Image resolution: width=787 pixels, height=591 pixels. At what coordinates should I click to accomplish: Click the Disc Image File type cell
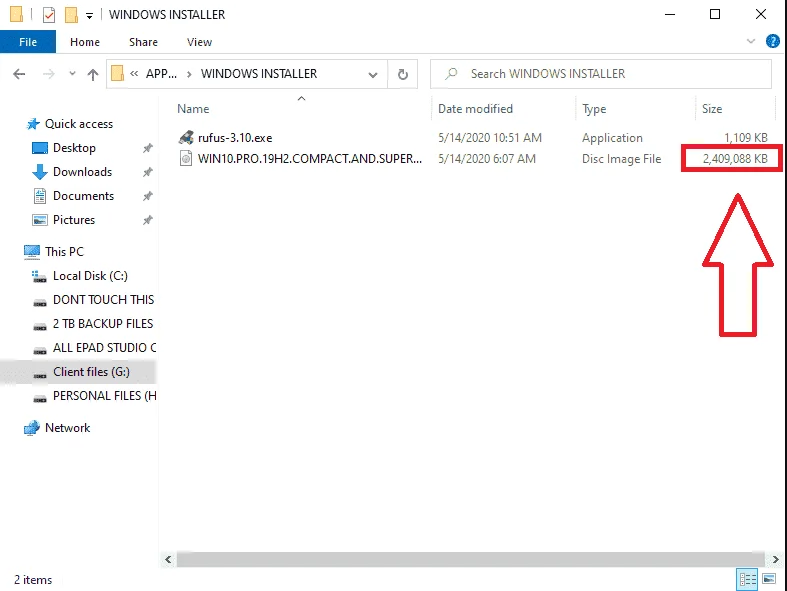click(621, 159)
